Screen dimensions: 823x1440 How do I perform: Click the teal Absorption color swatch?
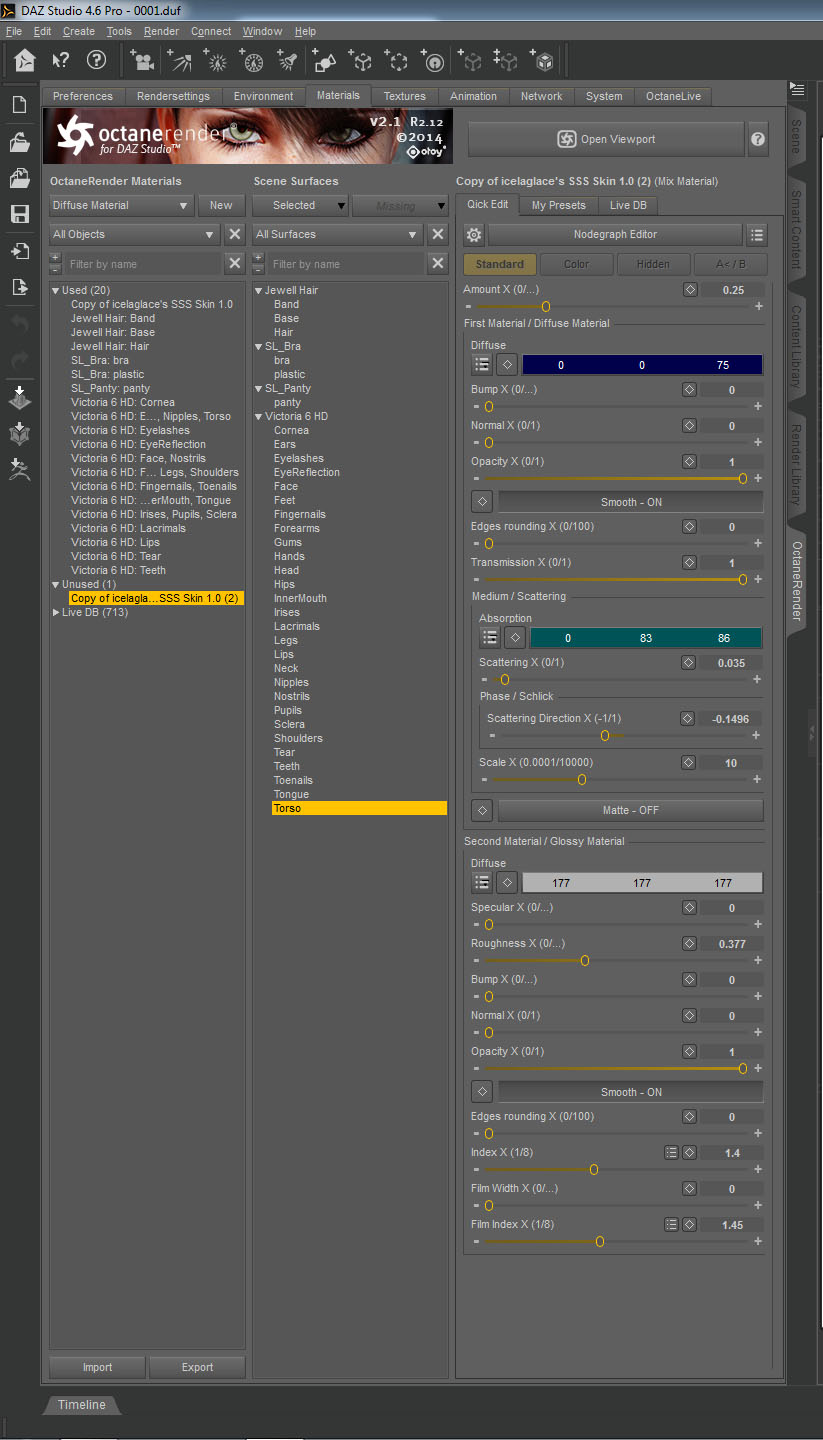[x=646, y=638]
